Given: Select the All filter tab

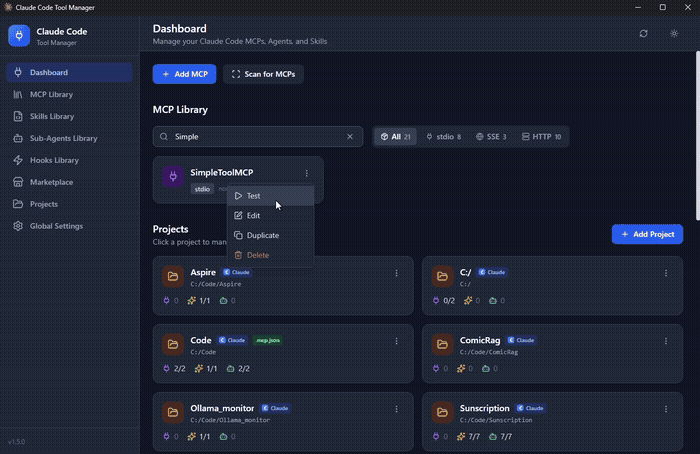Looking at the screenshot, I should click(396, 137).
